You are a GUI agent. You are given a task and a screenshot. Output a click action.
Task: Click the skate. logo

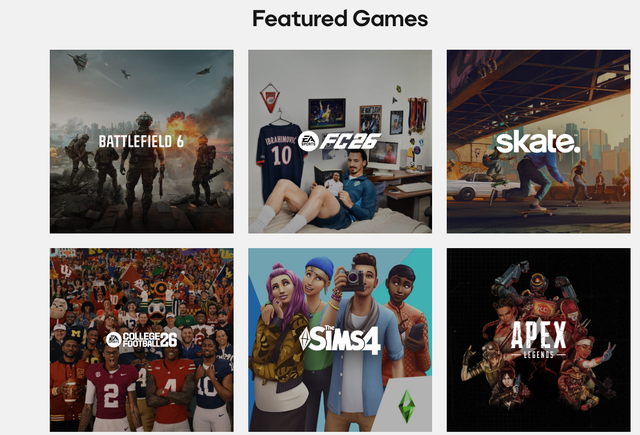538,142
